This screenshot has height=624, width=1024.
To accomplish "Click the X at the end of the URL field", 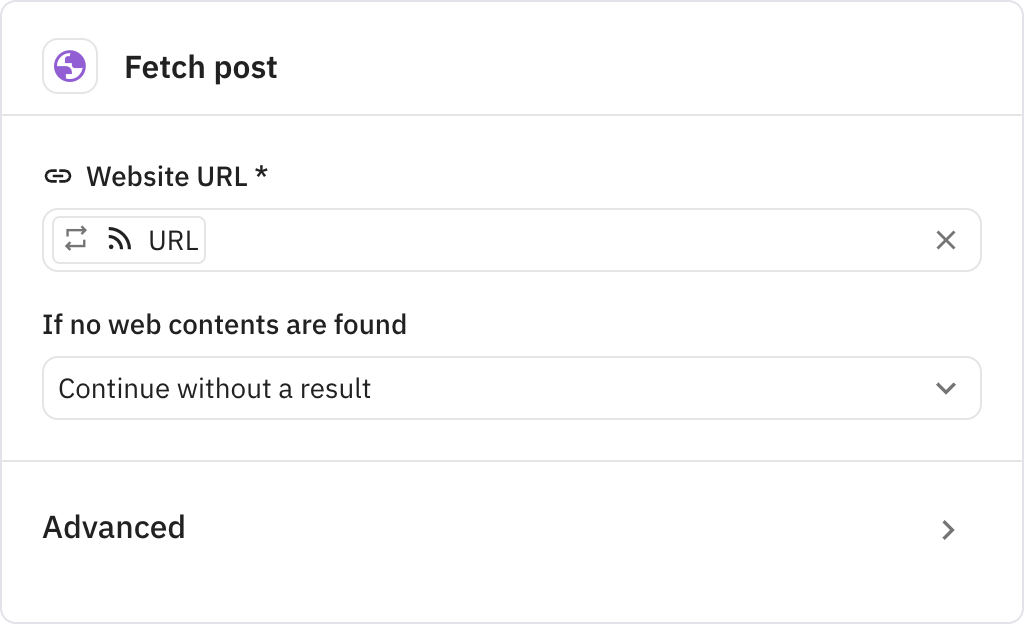I will [x=944, y=239].
